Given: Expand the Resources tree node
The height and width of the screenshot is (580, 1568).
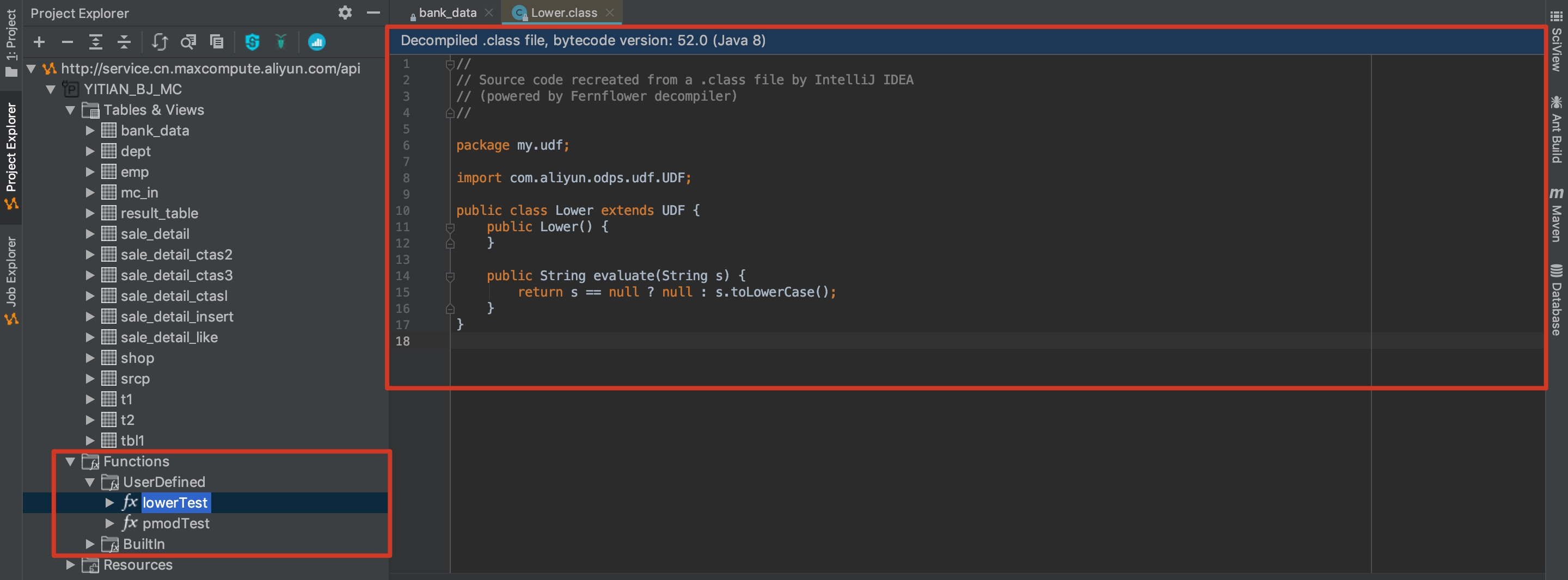Looking at the screenshot, I should 70,565.
